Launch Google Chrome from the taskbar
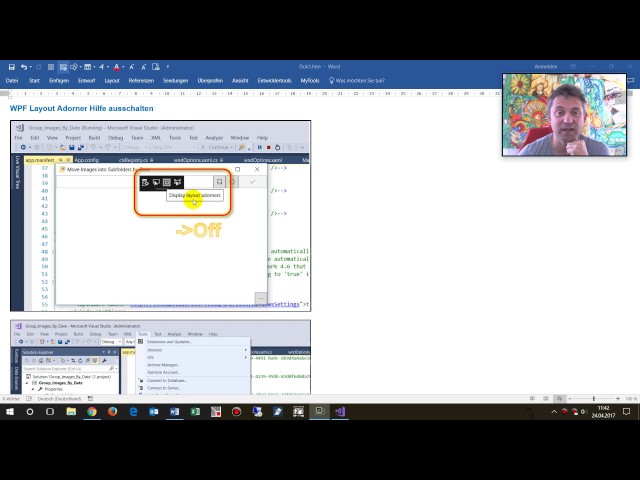640x480 pixels. click(92, 412)
